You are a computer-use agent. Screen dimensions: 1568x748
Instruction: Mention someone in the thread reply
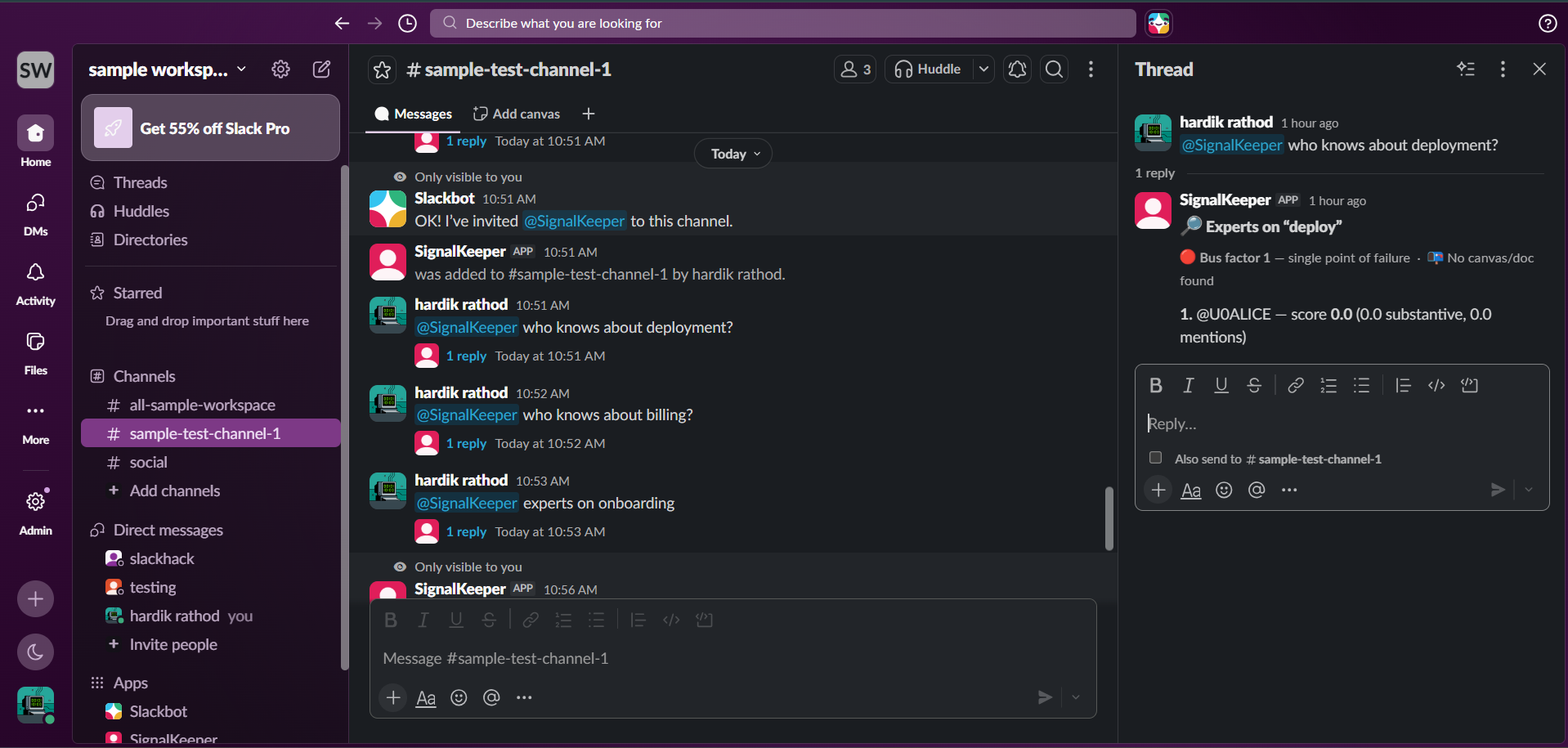(1257, 490)
